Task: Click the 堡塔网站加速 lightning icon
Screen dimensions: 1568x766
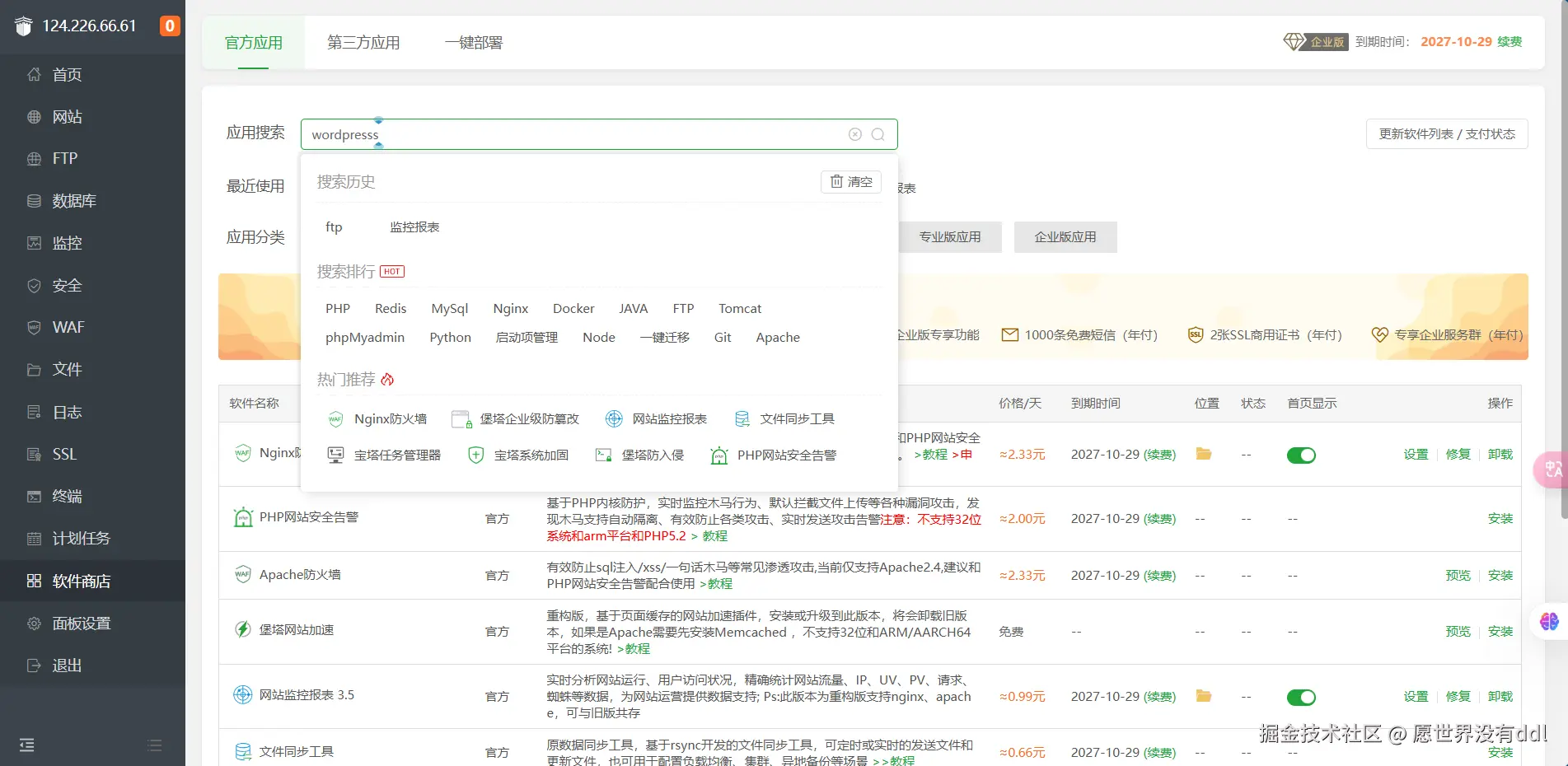Action: click(243, 630)
